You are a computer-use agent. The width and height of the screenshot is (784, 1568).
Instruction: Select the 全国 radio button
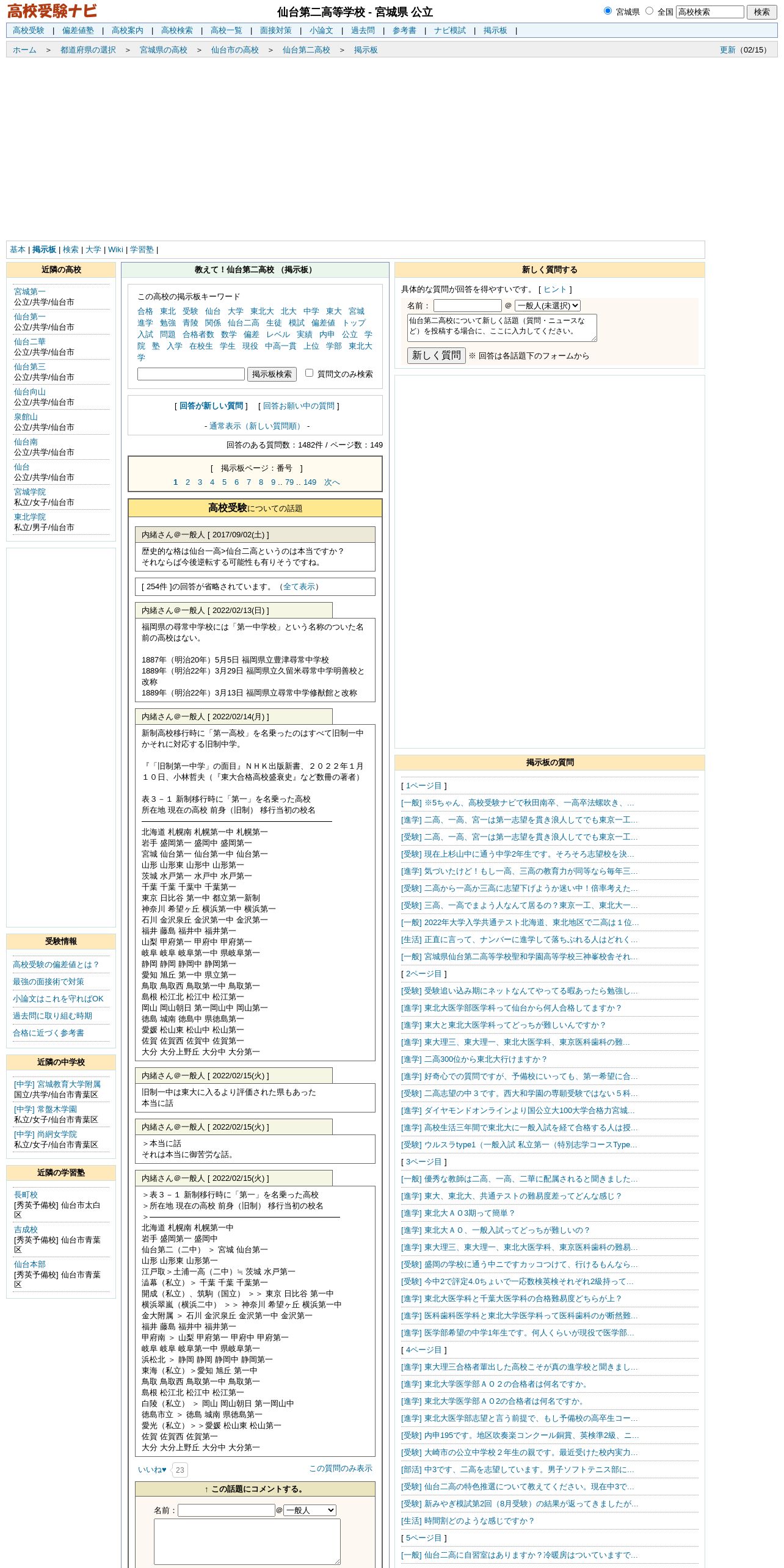pos(649,11)
